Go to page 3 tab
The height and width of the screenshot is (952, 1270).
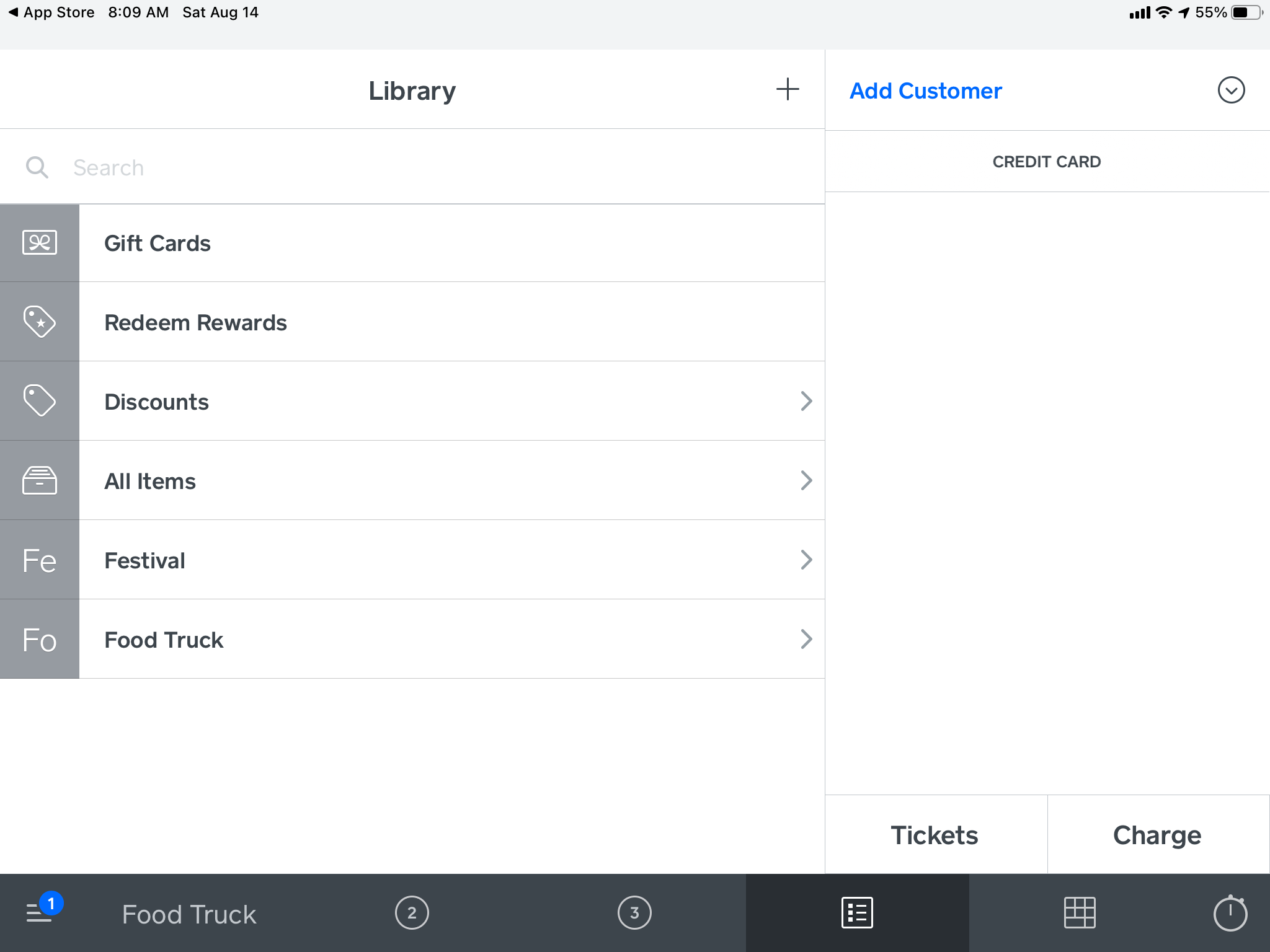634,912
